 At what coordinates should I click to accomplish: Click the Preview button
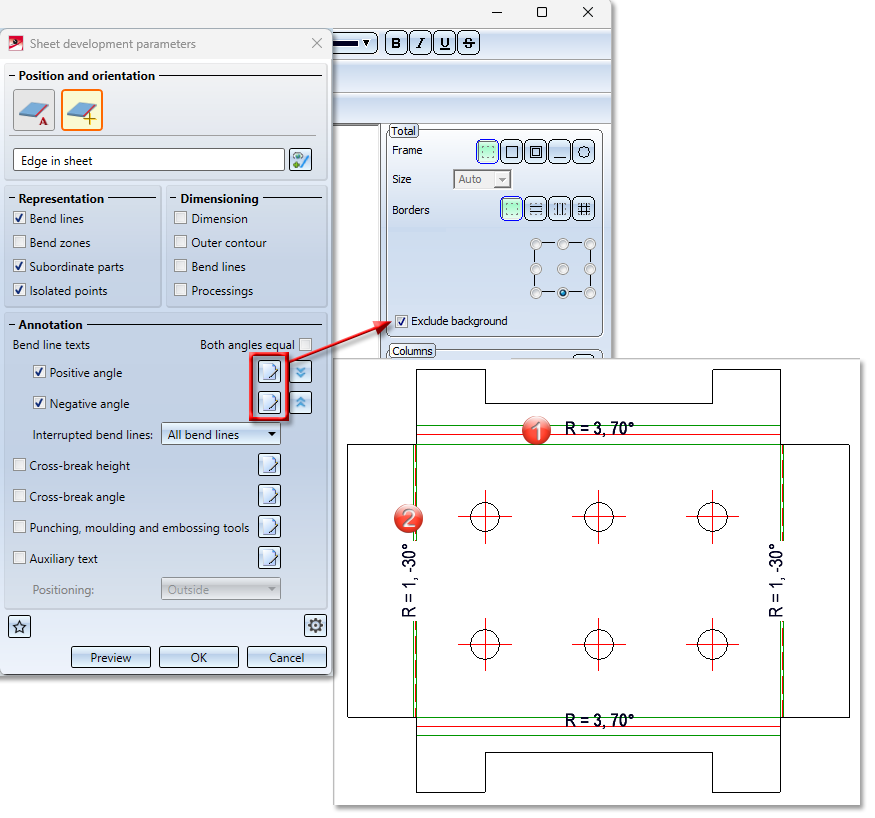[111, 657]
